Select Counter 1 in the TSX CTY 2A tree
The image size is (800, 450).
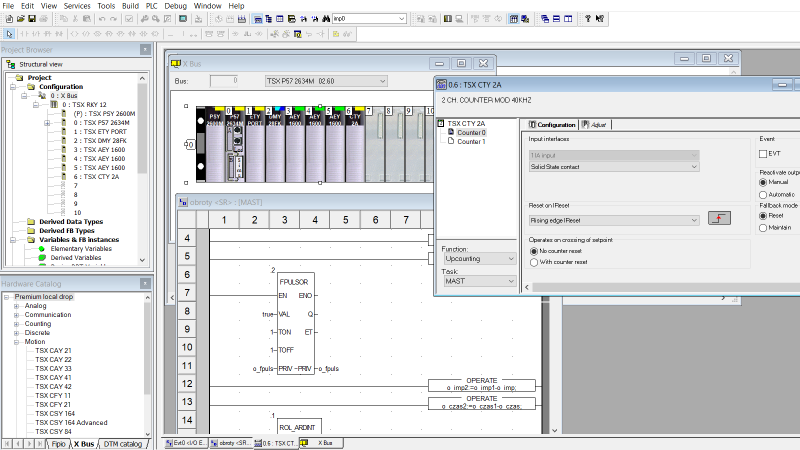pyautogui.click(x=471, y=141)
